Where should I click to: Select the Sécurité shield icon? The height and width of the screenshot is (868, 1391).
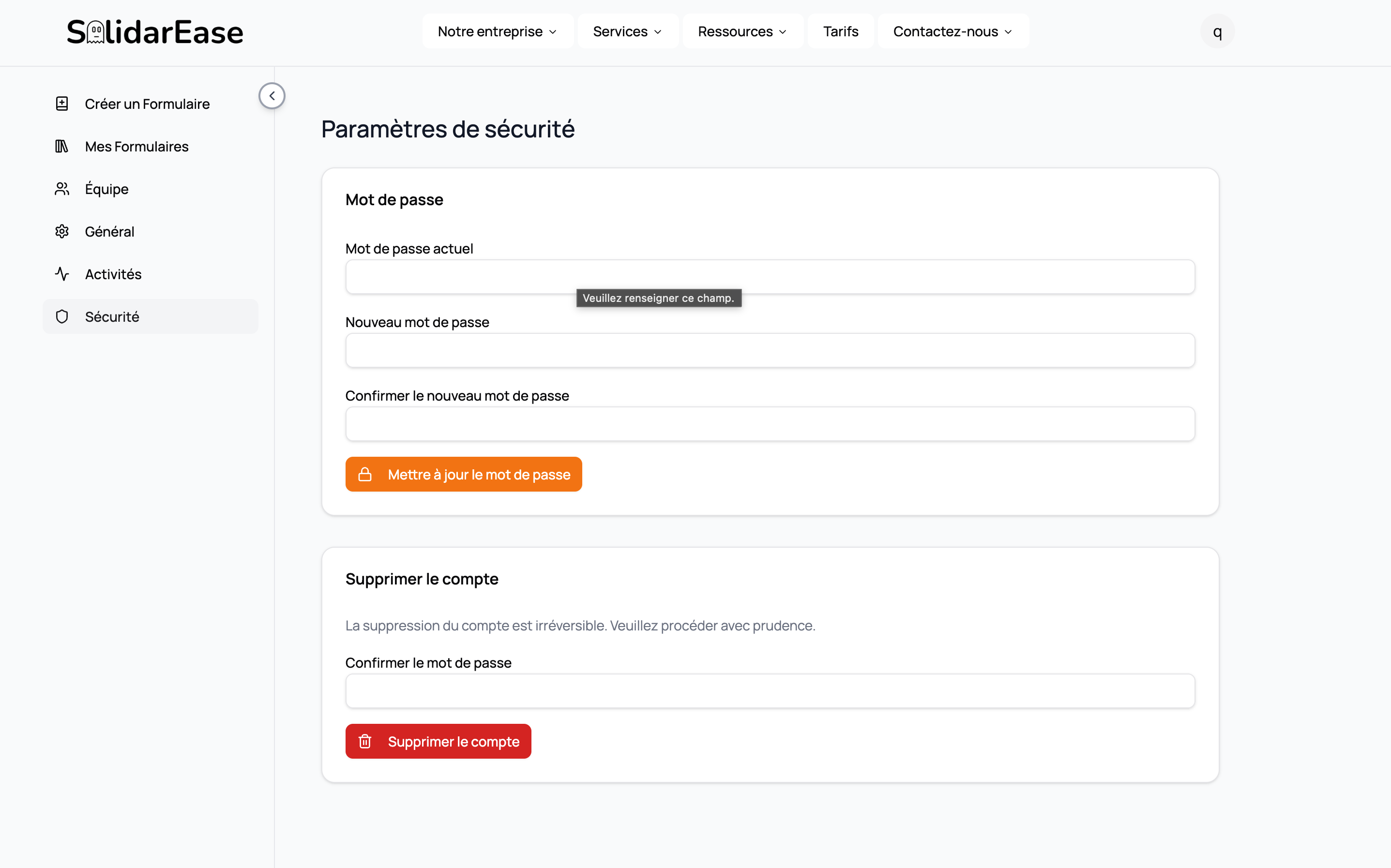tap(62, 316)
